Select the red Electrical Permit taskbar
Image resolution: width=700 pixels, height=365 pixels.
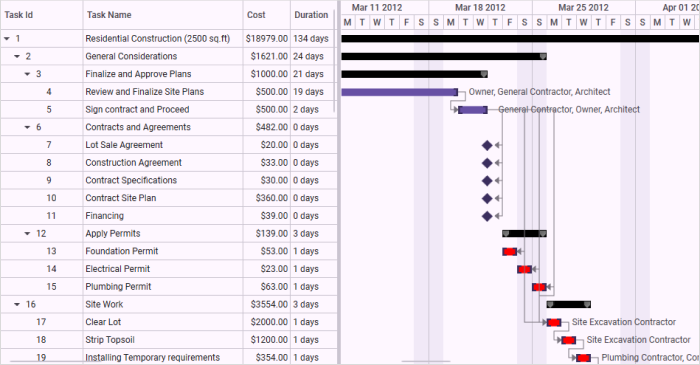pos(525,269)
